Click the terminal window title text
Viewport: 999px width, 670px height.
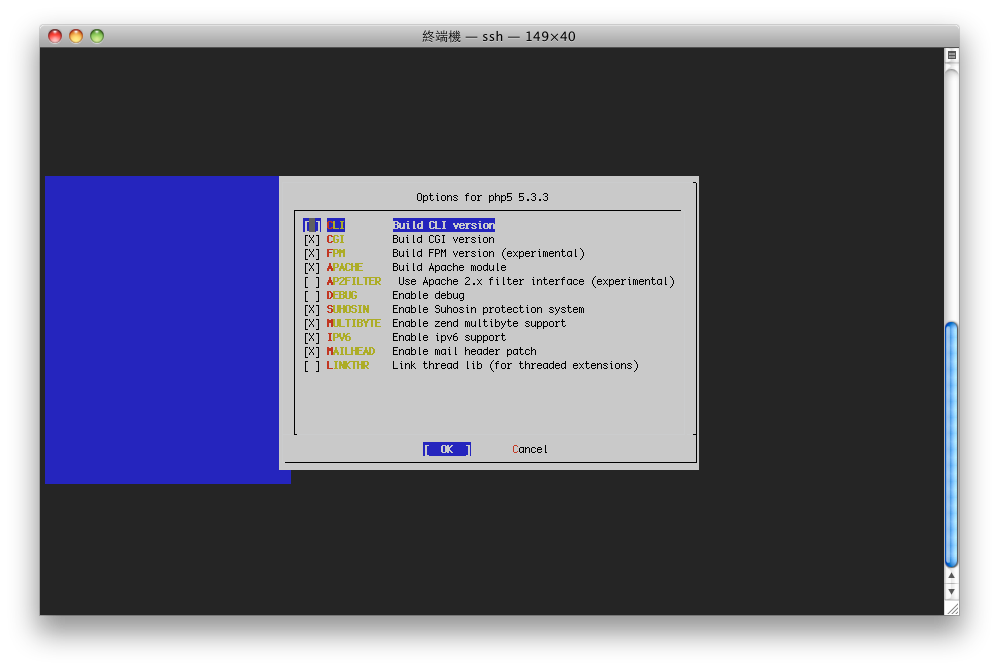coord(499,36)
